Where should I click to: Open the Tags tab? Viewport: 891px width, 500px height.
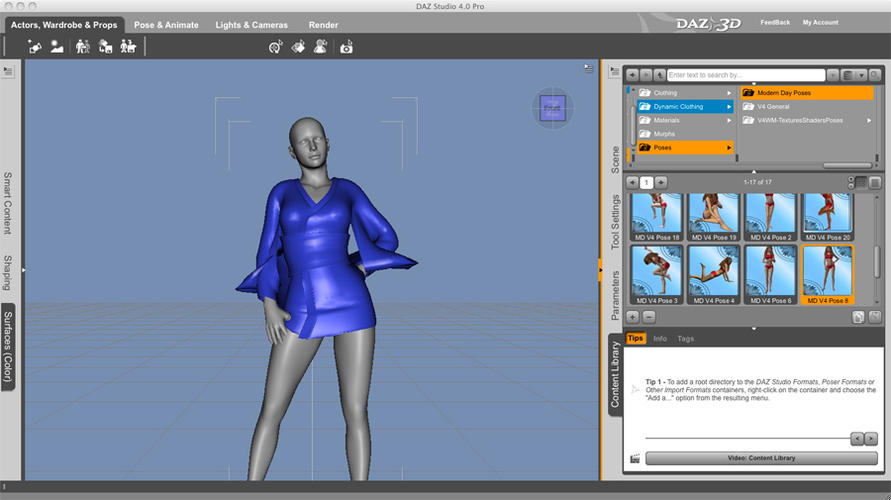(685, 339)
